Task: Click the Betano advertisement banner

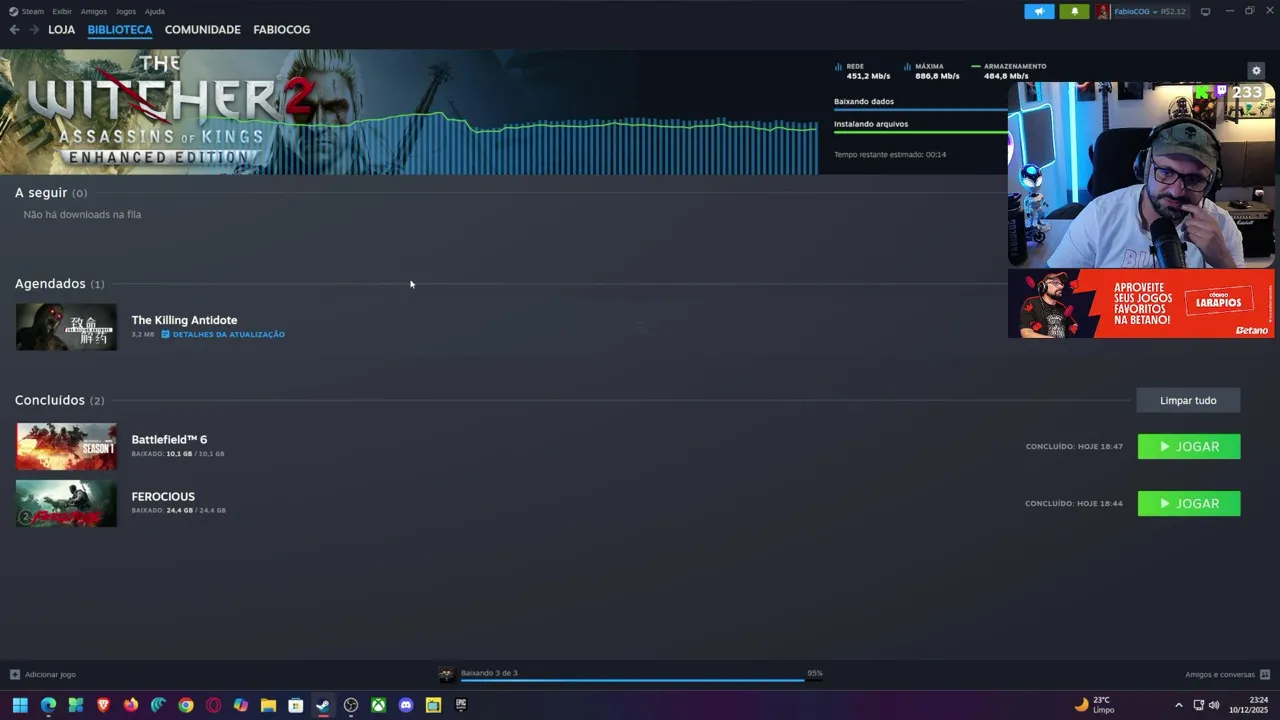Action: (1141, 303)
